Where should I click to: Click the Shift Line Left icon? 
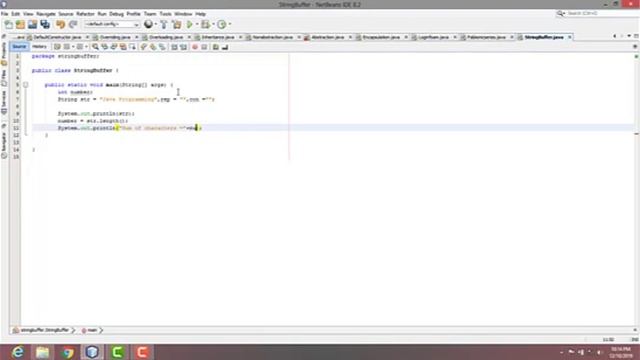click(x=174, y=47)
